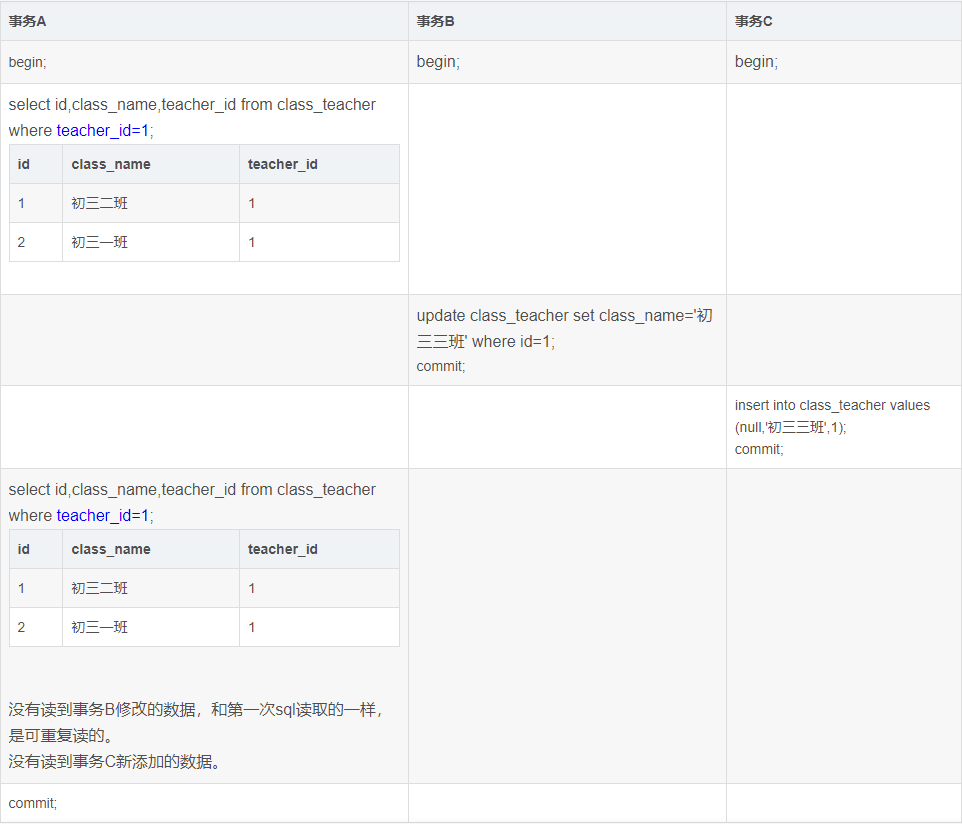Image resolution: width=962 pixels, height=824 pixels.
Task: Click 'update class_teacher set class_name' line
Action: [564, 315]
